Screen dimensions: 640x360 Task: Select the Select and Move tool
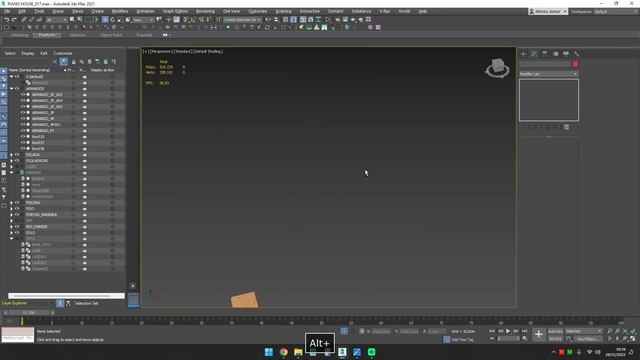click(x=105, y=20)
